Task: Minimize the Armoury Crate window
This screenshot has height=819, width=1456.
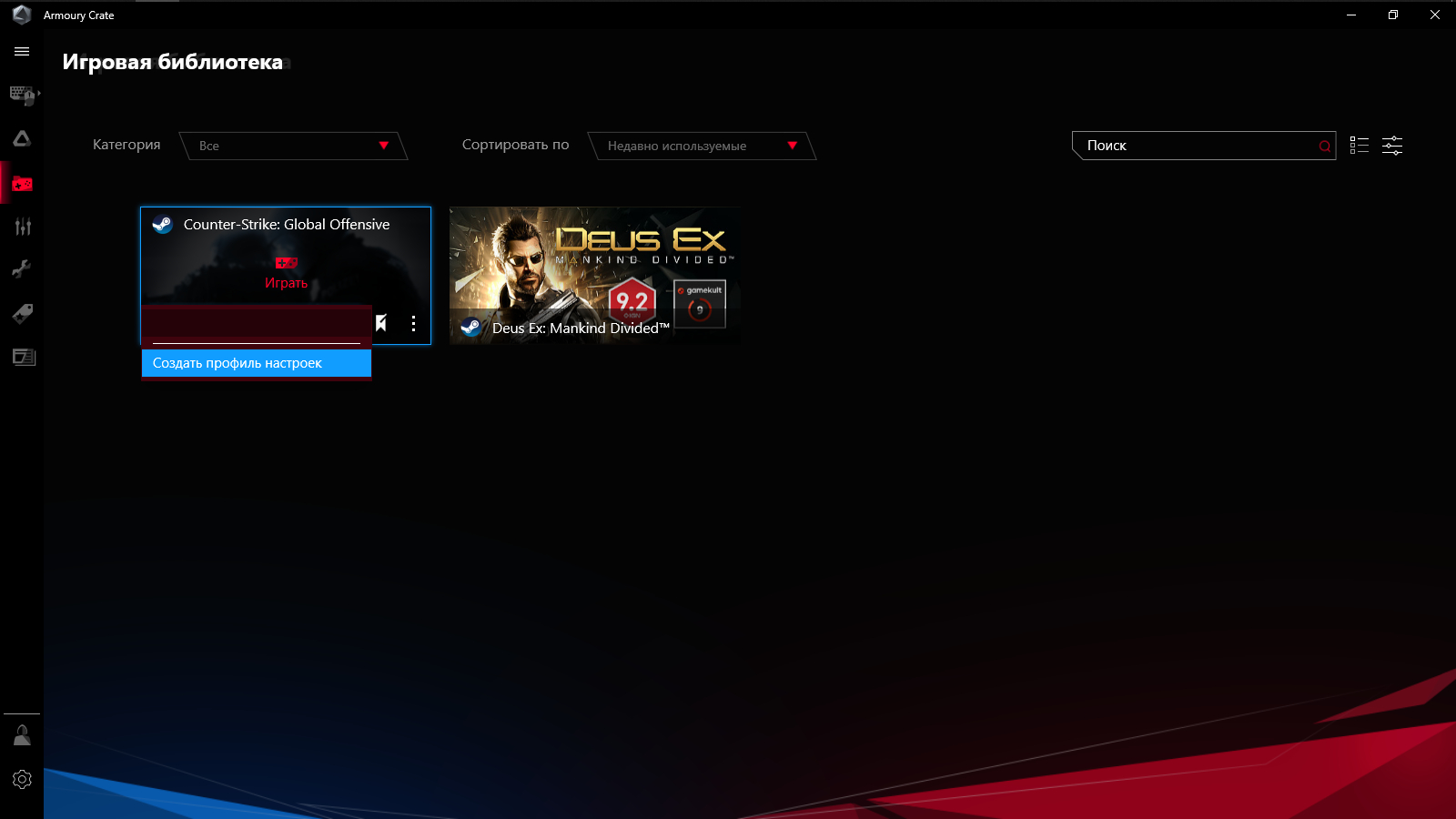Action: (x=1351, y=15)
